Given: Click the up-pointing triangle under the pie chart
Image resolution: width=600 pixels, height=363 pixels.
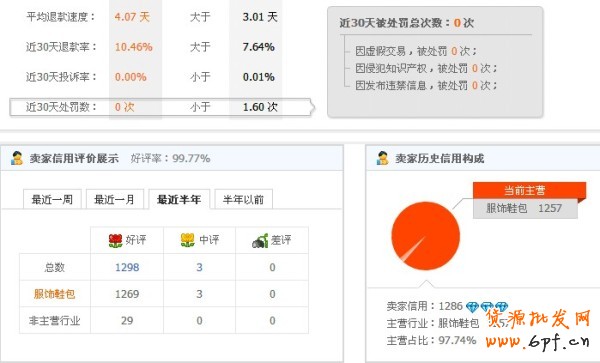Looking at the screenshot, I should pyautogui.click(x=426, y=283).
